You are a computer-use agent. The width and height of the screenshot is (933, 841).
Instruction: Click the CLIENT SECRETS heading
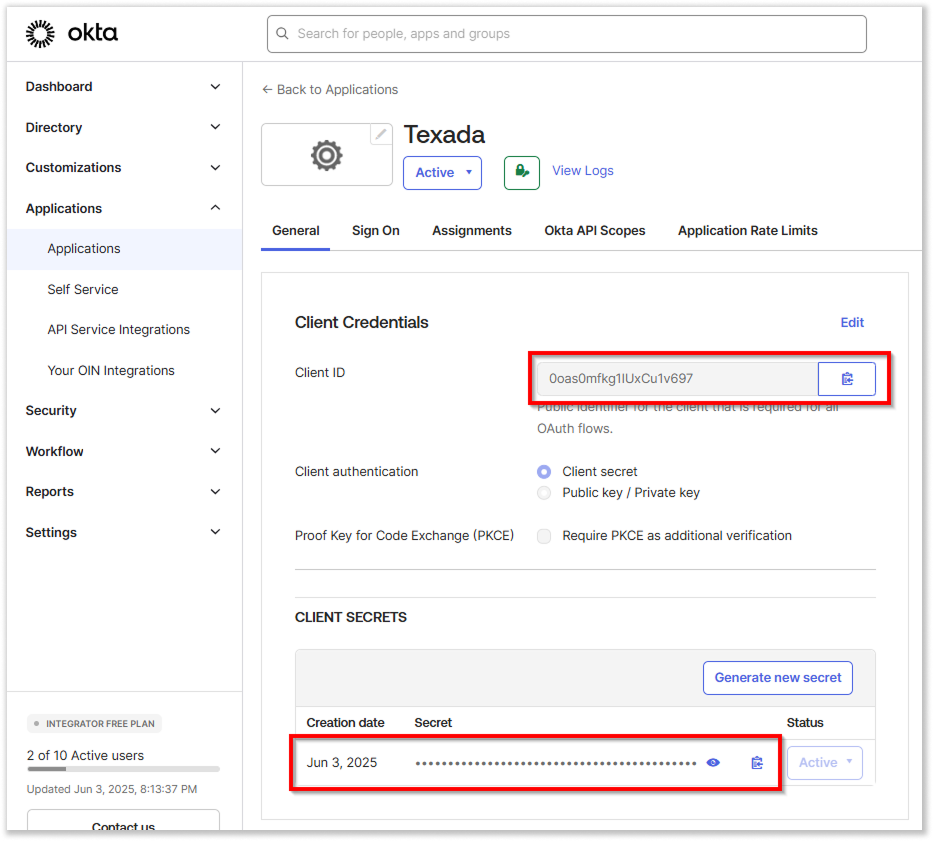tap(350, 617)
